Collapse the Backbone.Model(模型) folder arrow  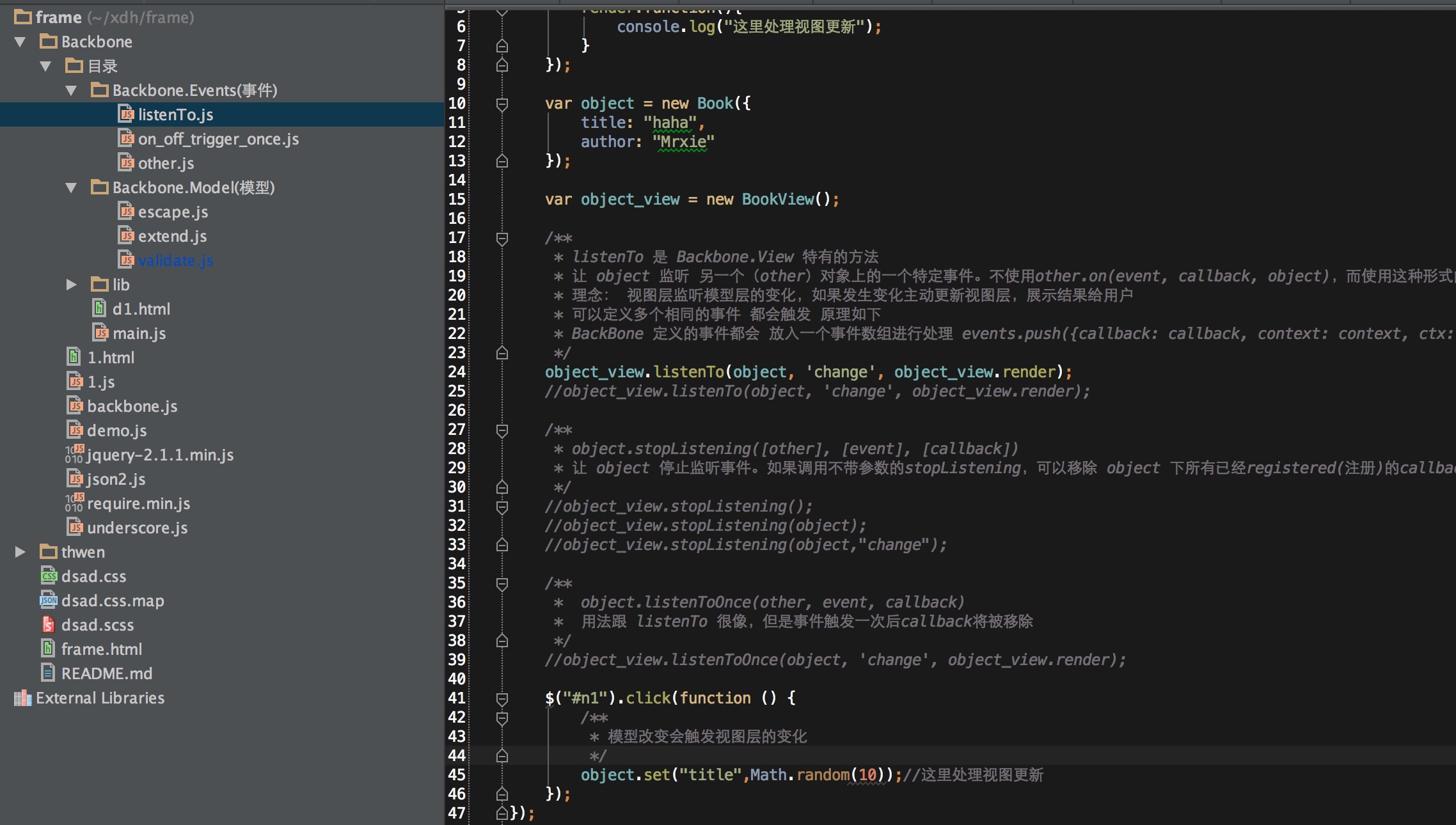71,187
